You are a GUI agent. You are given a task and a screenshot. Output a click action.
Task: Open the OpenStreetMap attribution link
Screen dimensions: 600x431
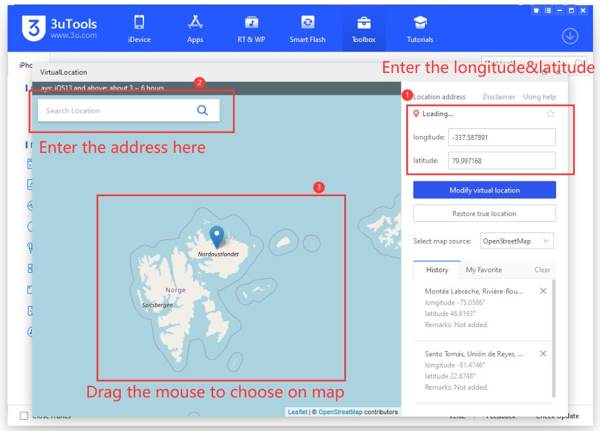click(x=340, y=412)
